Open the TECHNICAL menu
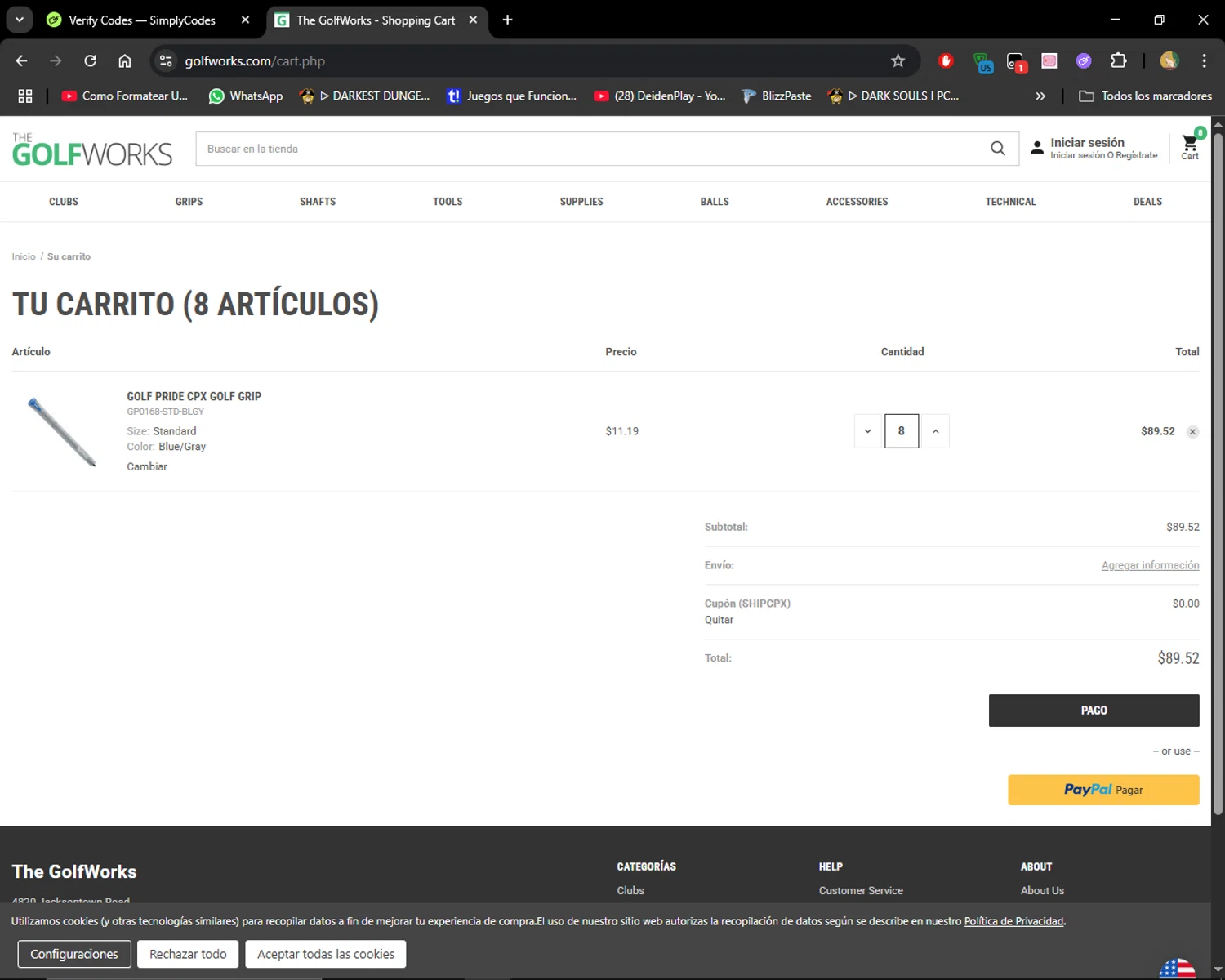 tap(1010, 202)
